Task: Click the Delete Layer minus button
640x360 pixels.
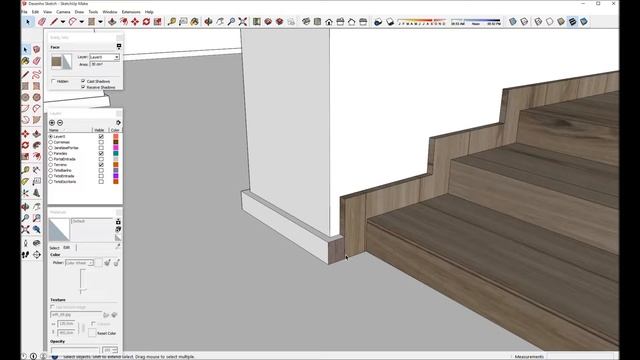Action: pyautogui.click(x=60, y=122)
